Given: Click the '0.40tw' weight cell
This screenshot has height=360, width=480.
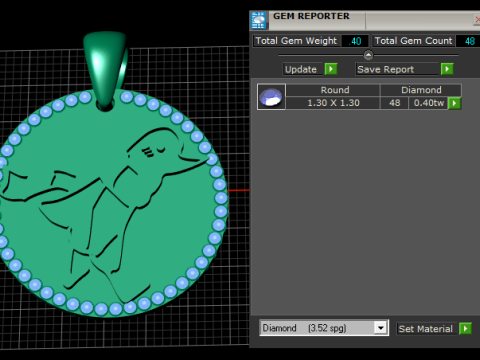Looking at the screenshot, I should point(429,103).
